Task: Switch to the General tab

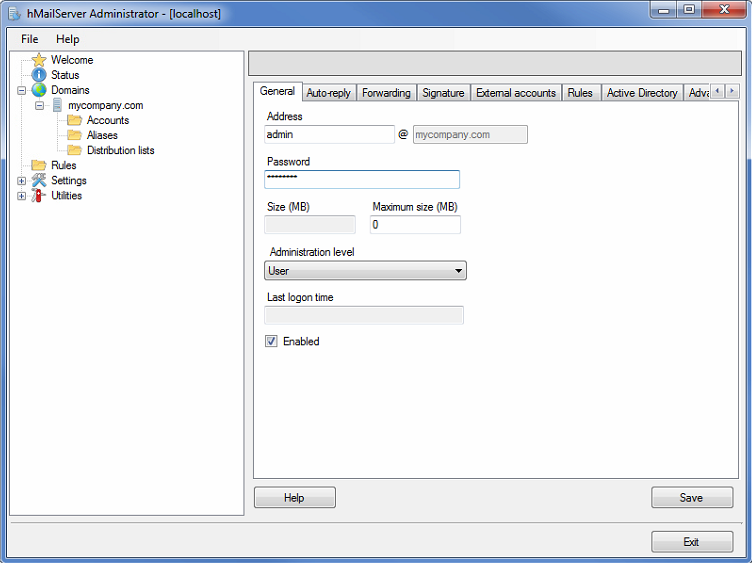Action: coord(277,91)
